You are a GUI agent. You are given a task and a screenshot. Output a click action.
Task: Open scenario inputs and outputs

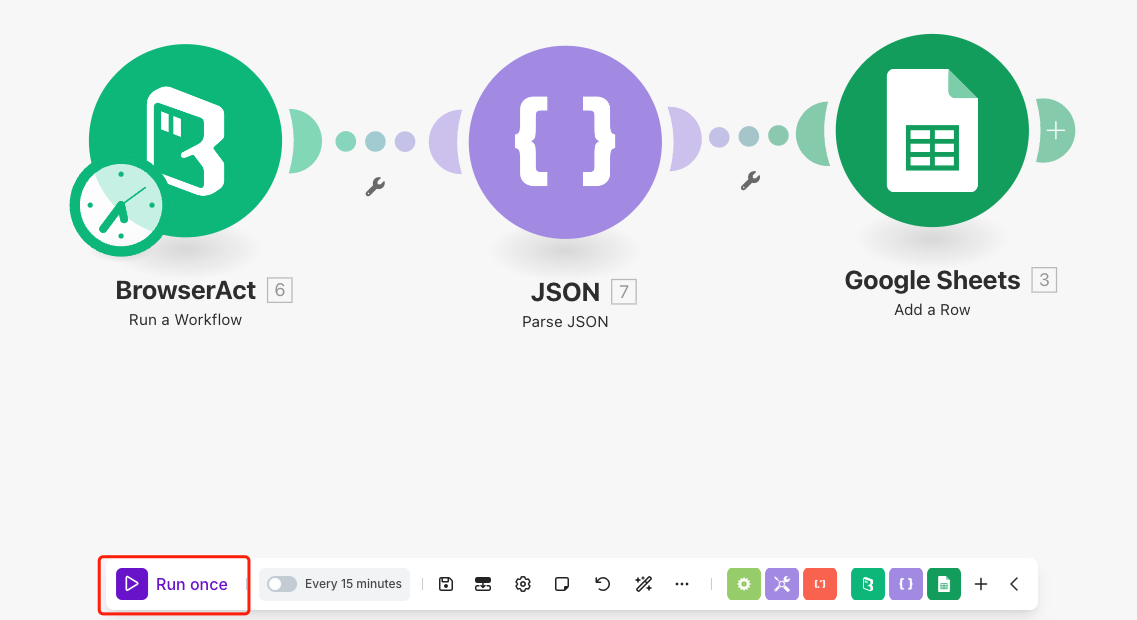[483, 584]
